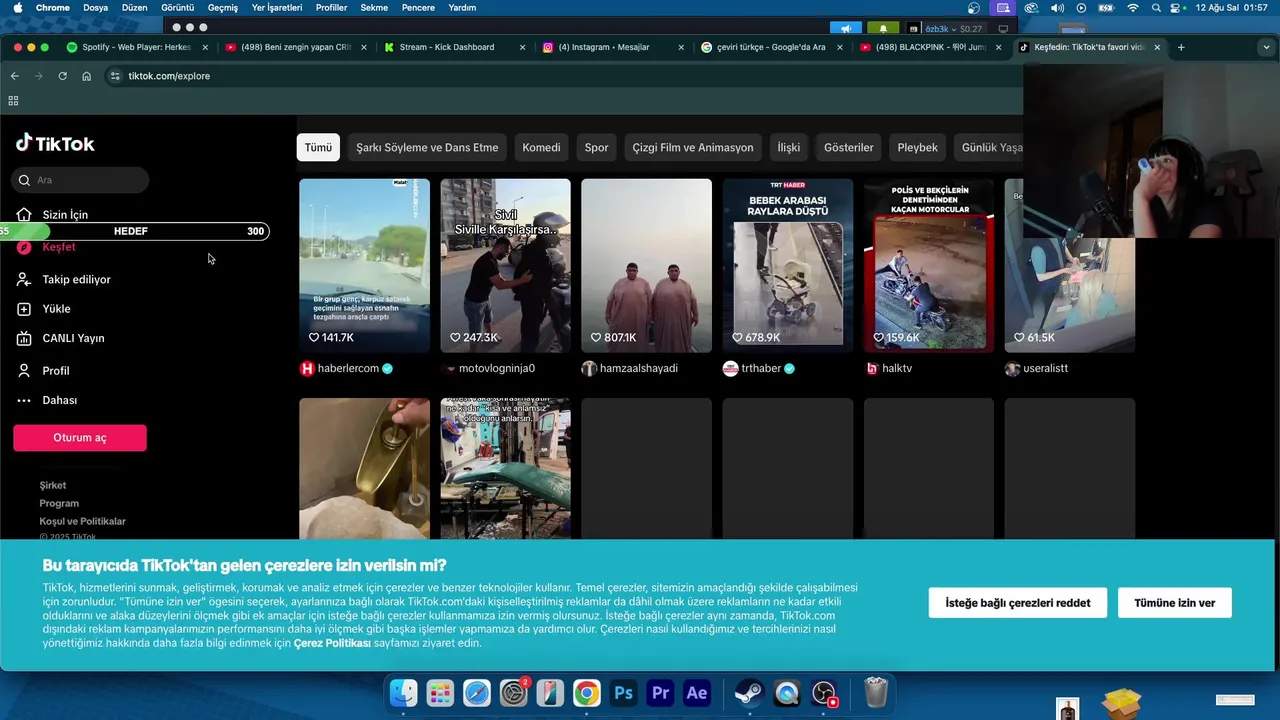
Task: Click the Chrome address bar URL
Action: pyautogui.click(x=169, y=76)
